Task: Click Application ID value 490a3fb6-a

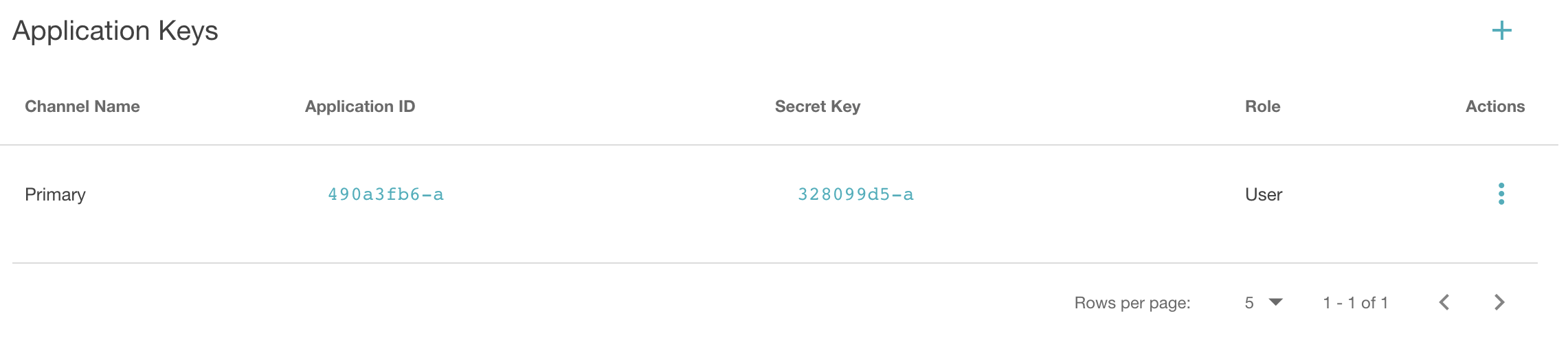Action: (x=385, y=194)
